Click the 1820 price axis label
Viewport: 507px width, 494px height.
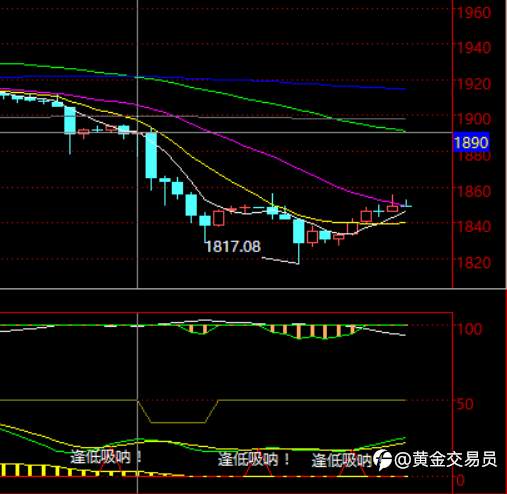coord(474,263)
